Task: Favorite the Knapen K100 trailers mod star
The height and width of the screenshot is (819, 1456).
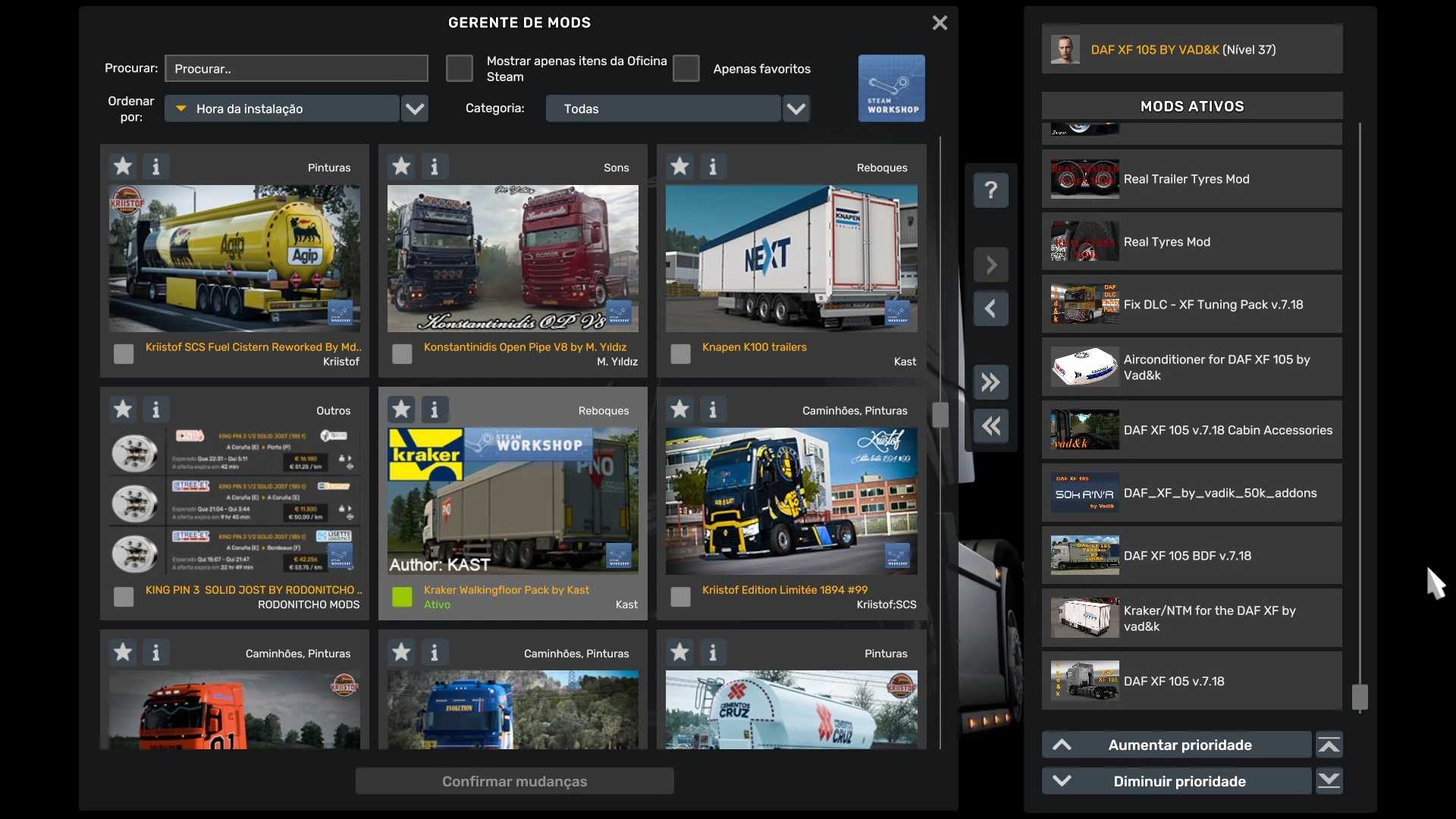Action: (x=679, y=166)
